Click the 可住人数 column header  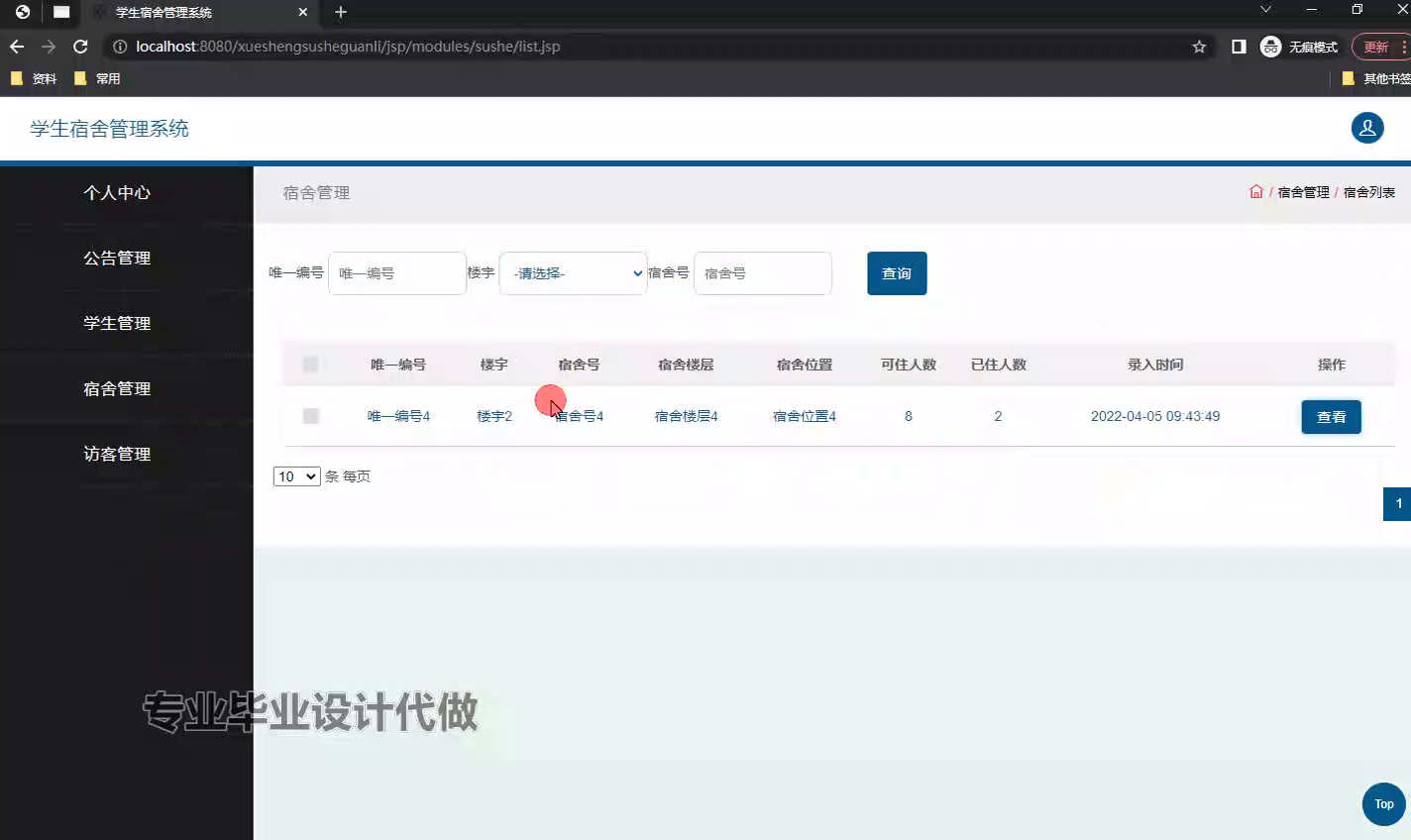coord(909,365)
